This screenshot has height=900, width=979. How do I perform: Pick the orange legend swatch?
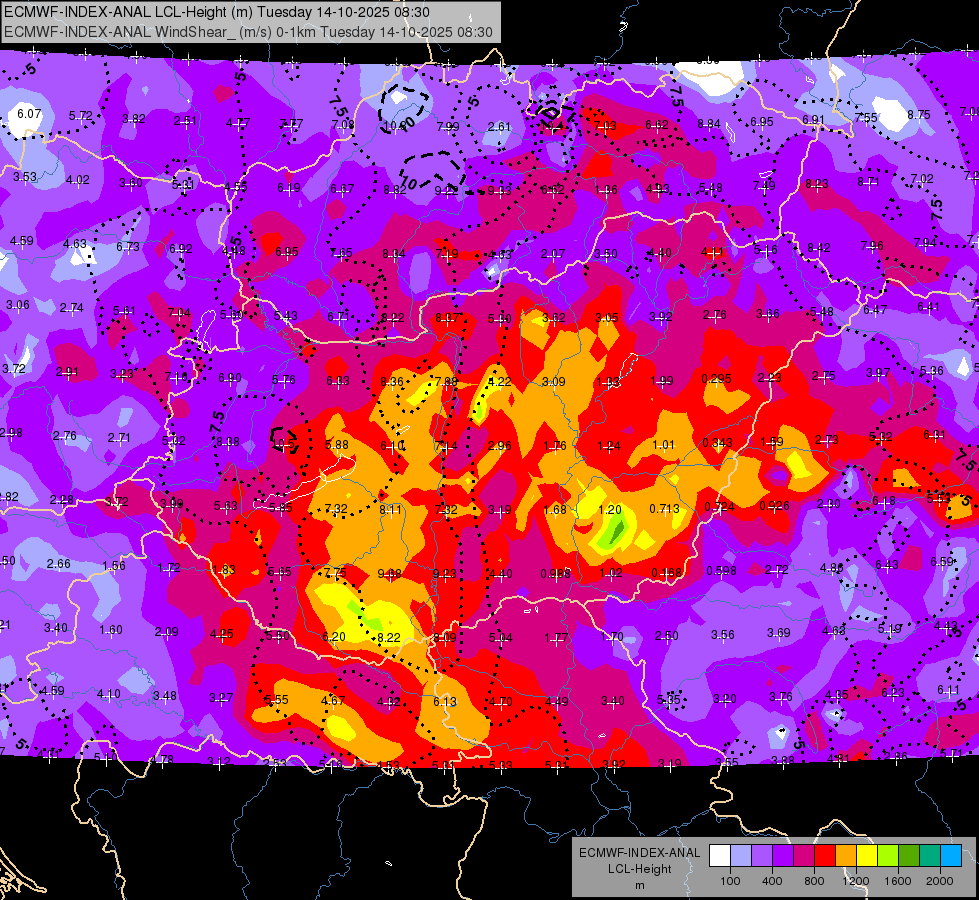tap(846, 856)
